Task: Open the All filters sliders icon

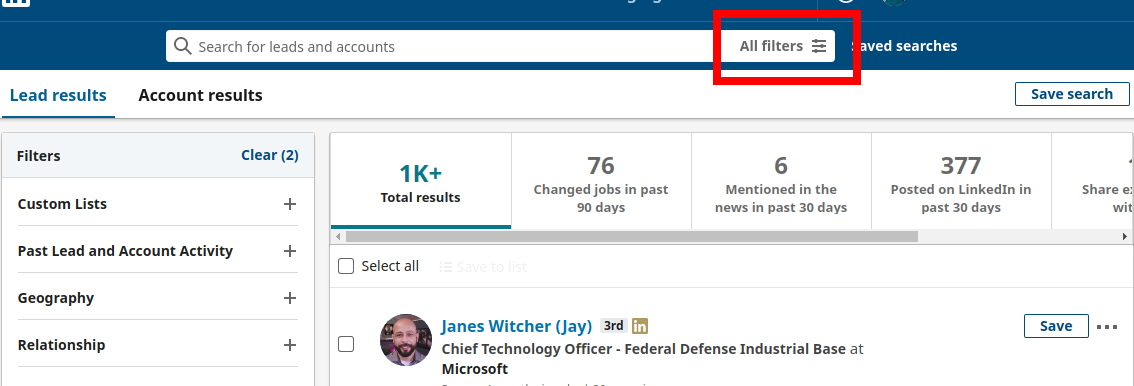Action: (819, 46)
